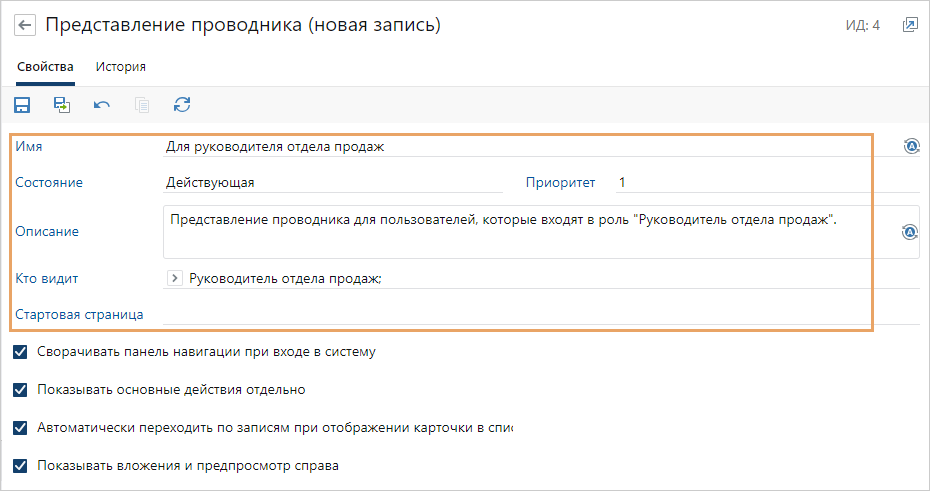Click the 'Стартовая страница' link label
930x491 pixels.
79,314
